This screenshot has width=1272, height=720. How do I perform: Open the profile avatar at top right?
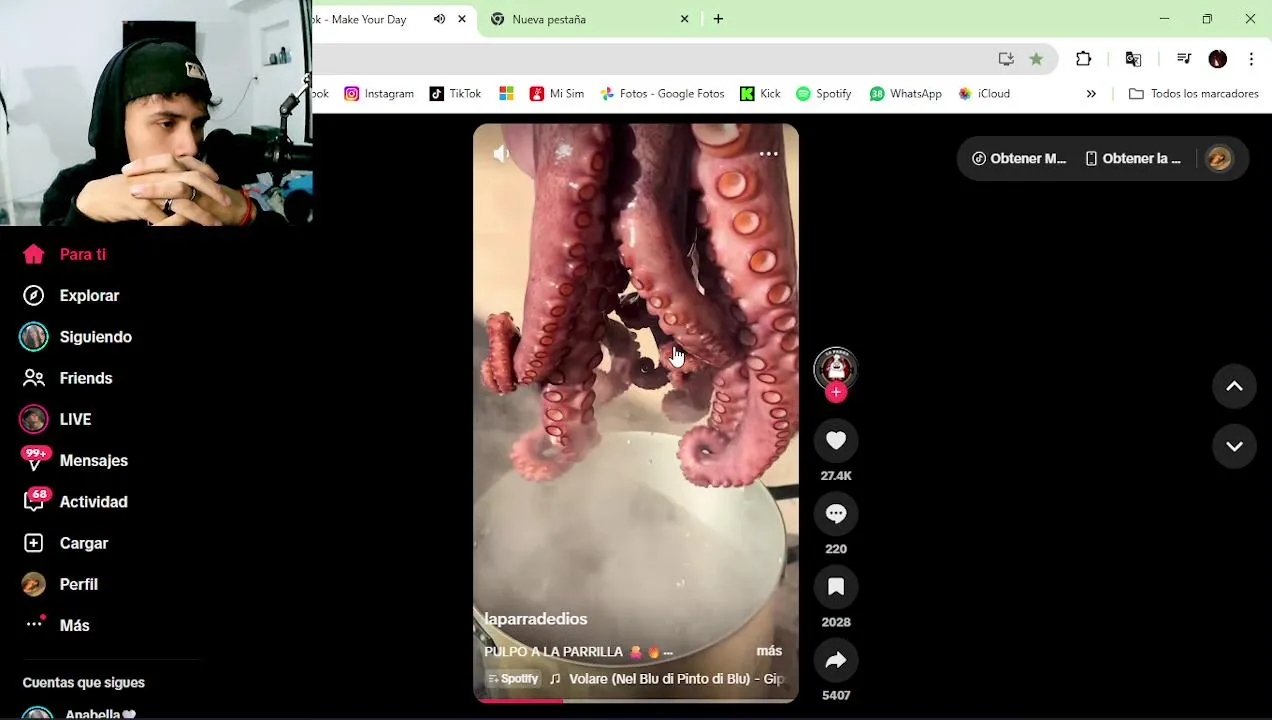coord(1218,158)
